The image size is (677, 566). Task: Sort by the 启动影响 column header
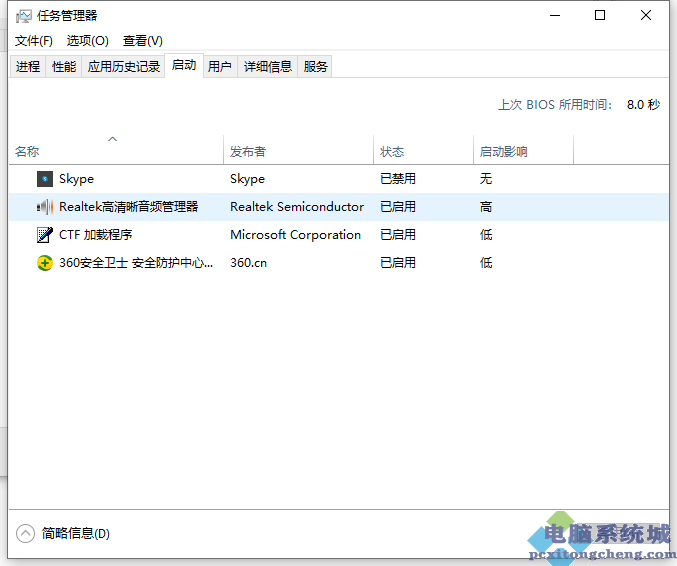524,150
